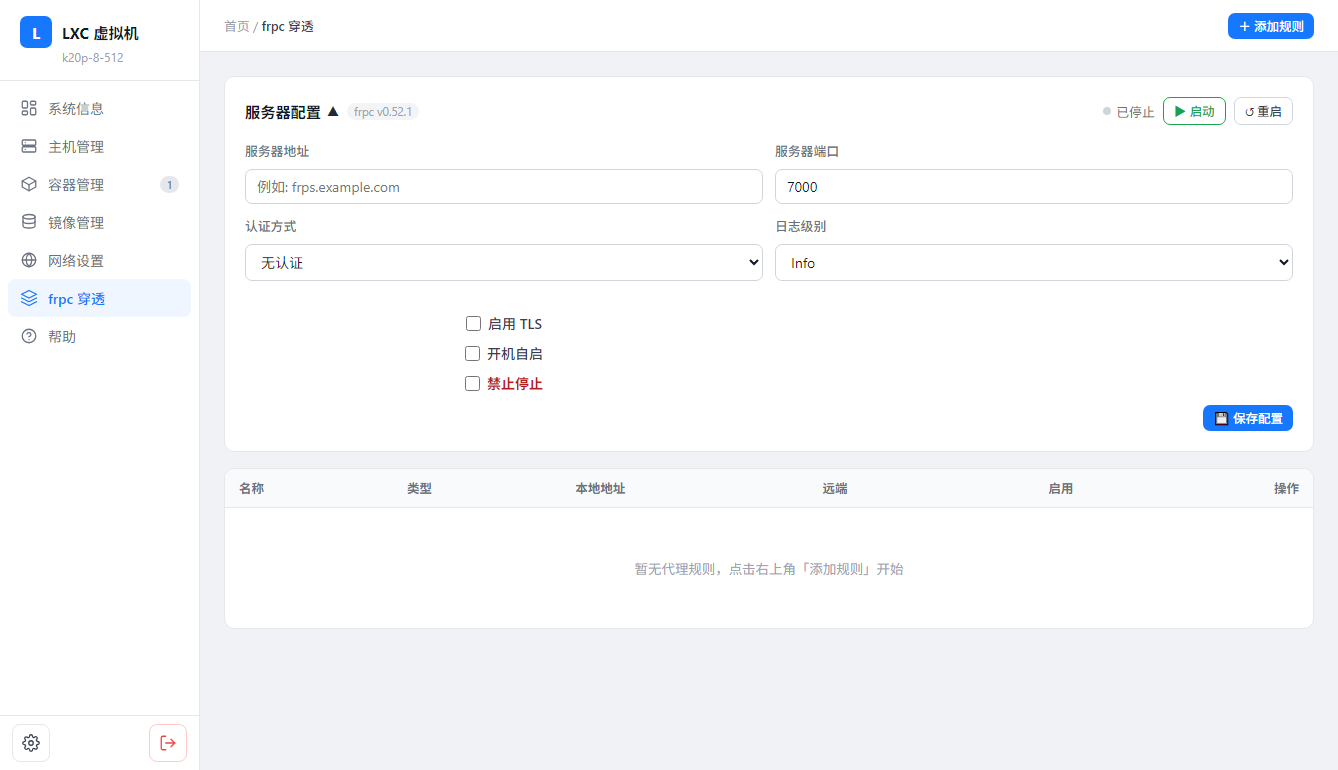Click the LXC 虚拟机 title text
Image resolution: width=1338 pixels, height=770 pixels.
click(100, 33)
